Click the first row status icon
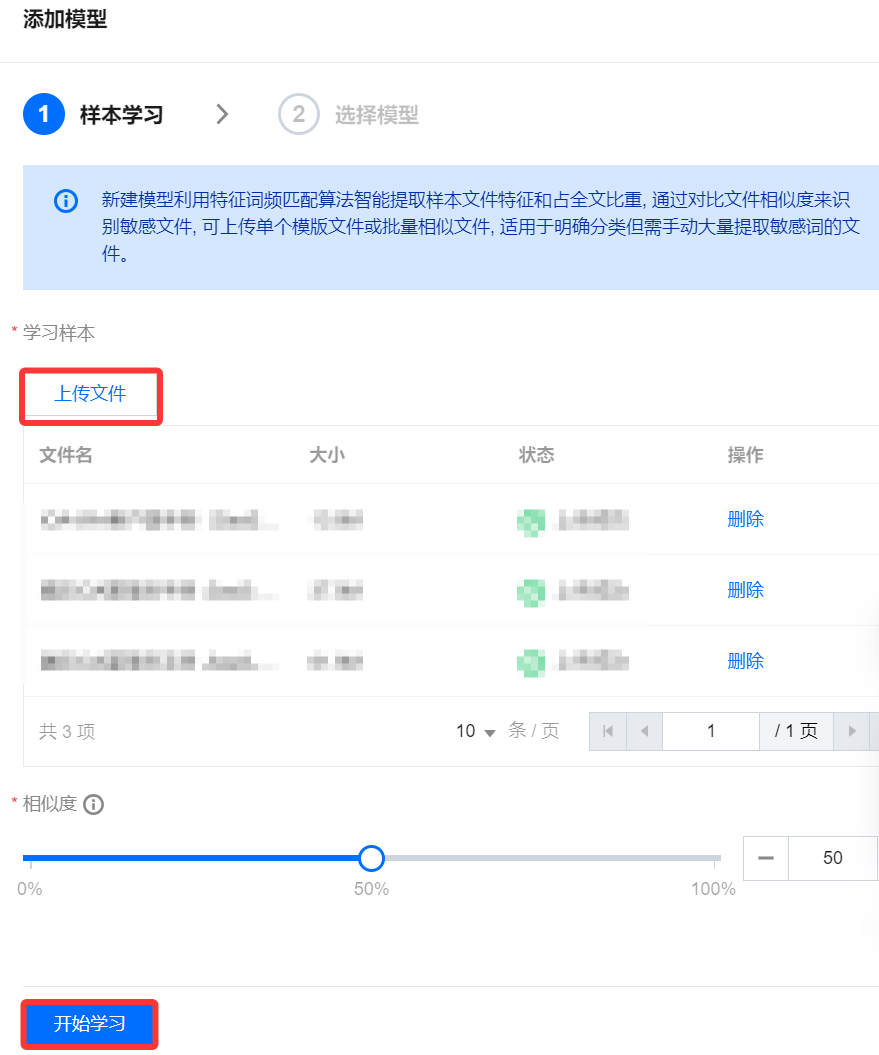This screenshot has height=1055, width=879. (531, 522)
